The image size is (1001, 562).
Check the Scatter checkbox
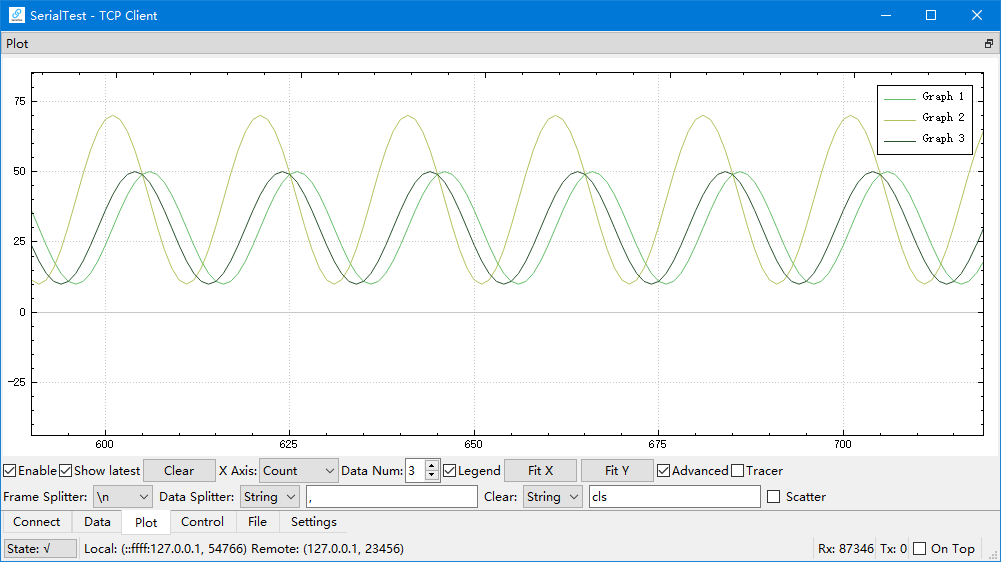(x=773, y=497)
